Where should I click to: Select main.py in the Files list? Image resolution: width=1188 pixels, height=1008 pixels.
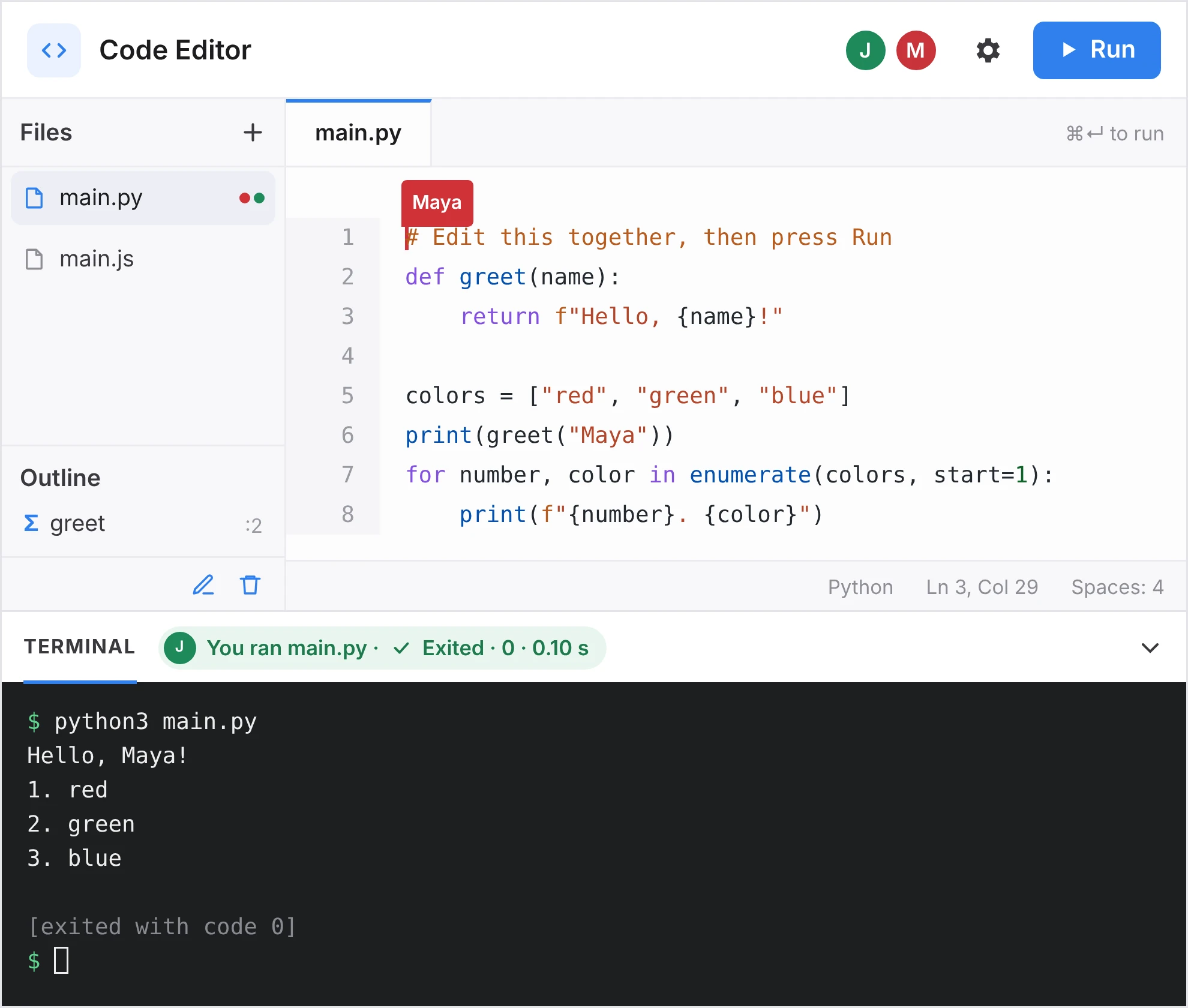[x=143, y=198]
